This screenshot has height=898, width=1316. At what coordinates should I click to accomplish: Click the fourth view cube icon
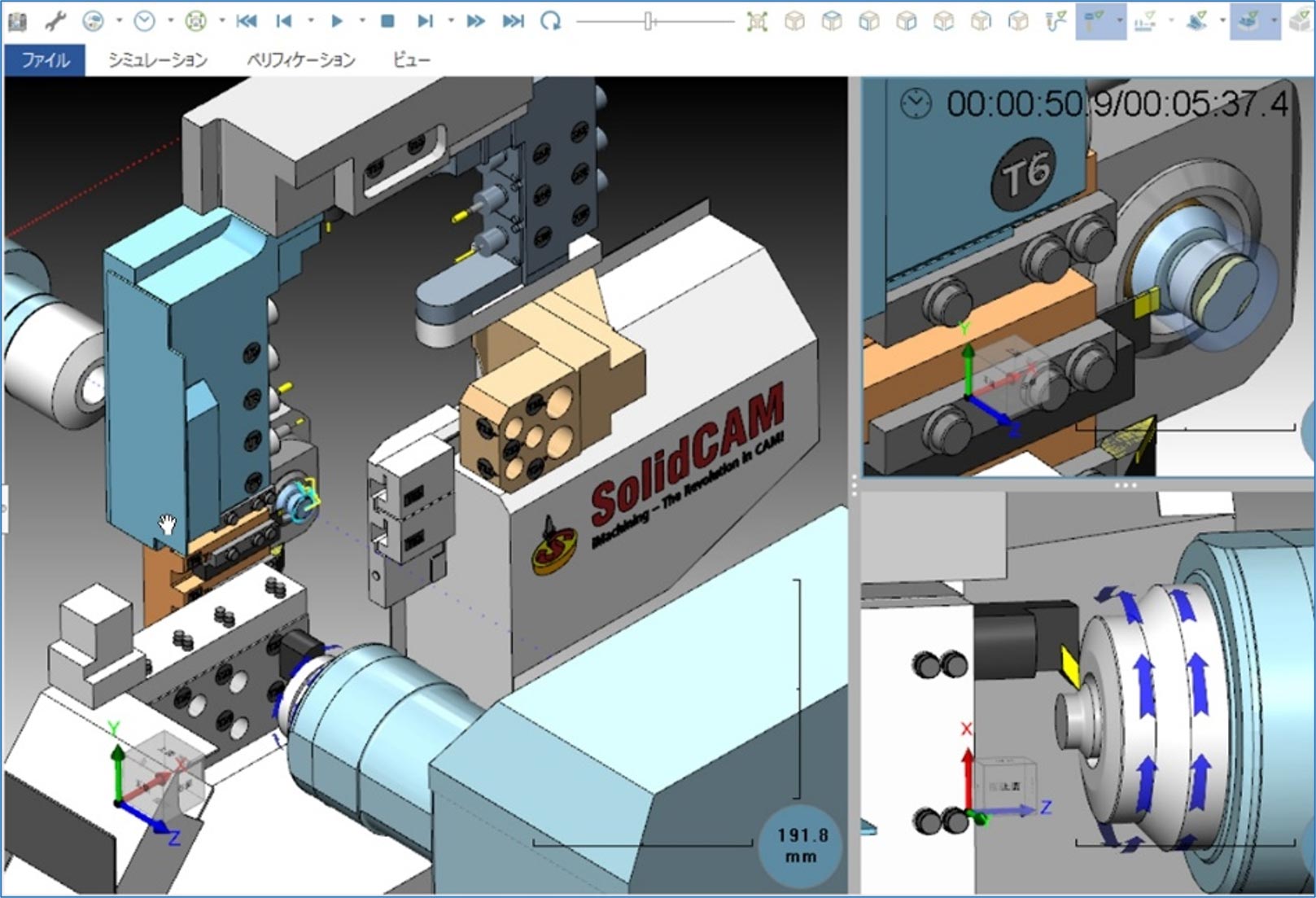(x=906, y=21)
